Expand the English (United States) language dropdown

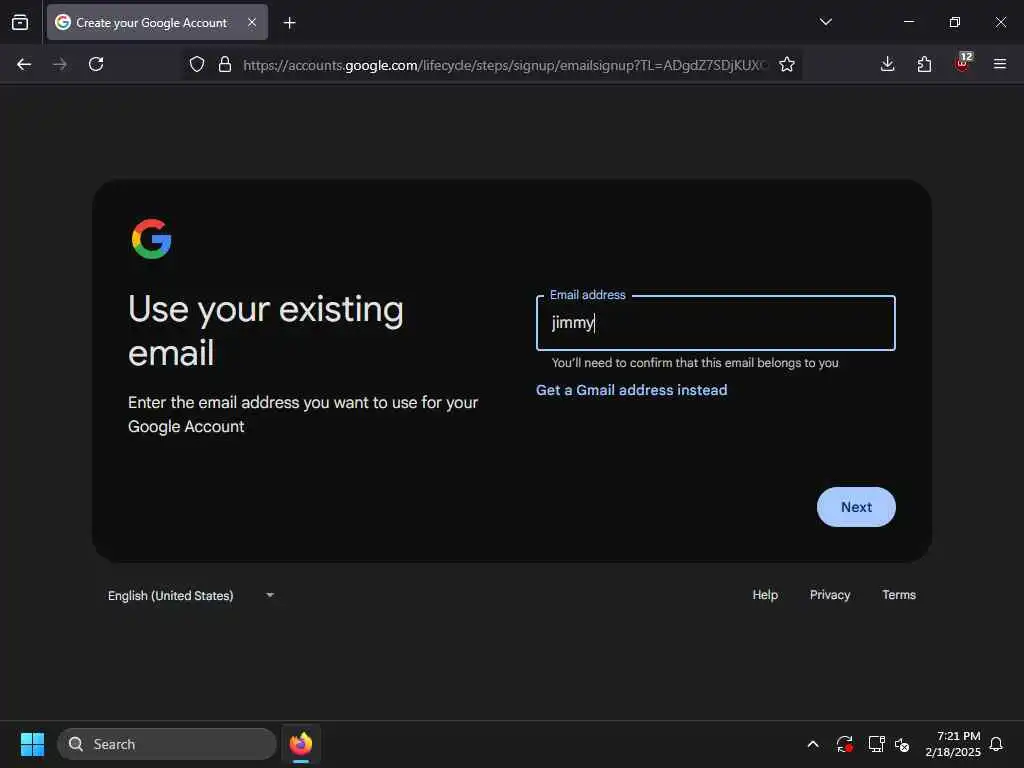coord(191,596)
